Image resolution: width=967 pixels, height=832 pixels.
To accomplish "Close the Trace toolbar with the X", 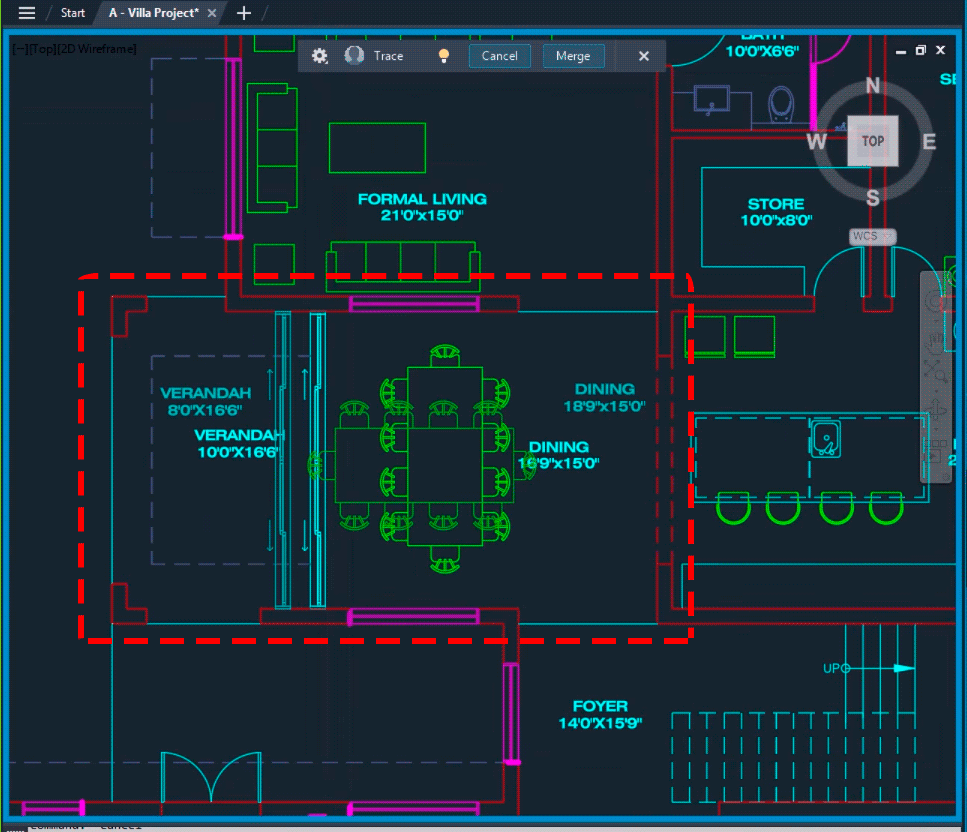I will coord(643,56).
